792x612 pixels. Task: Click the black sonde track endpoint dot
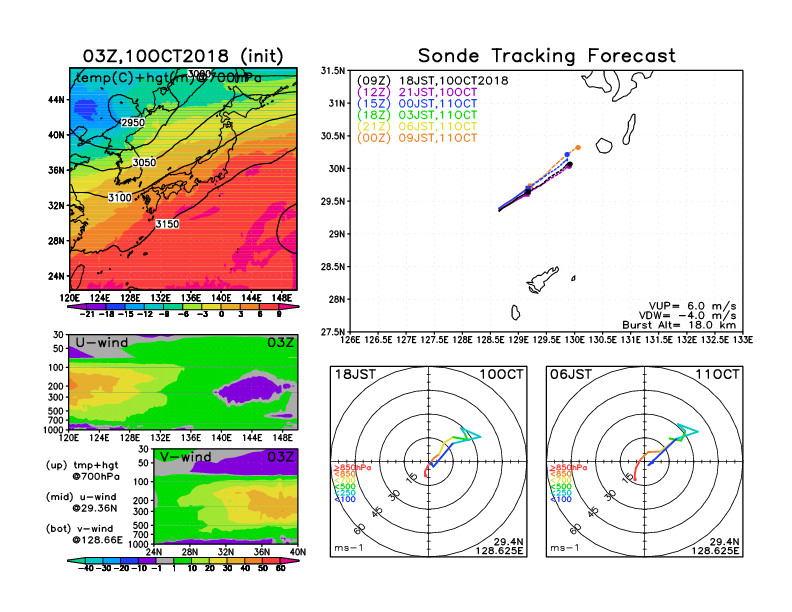pos(570,164)
